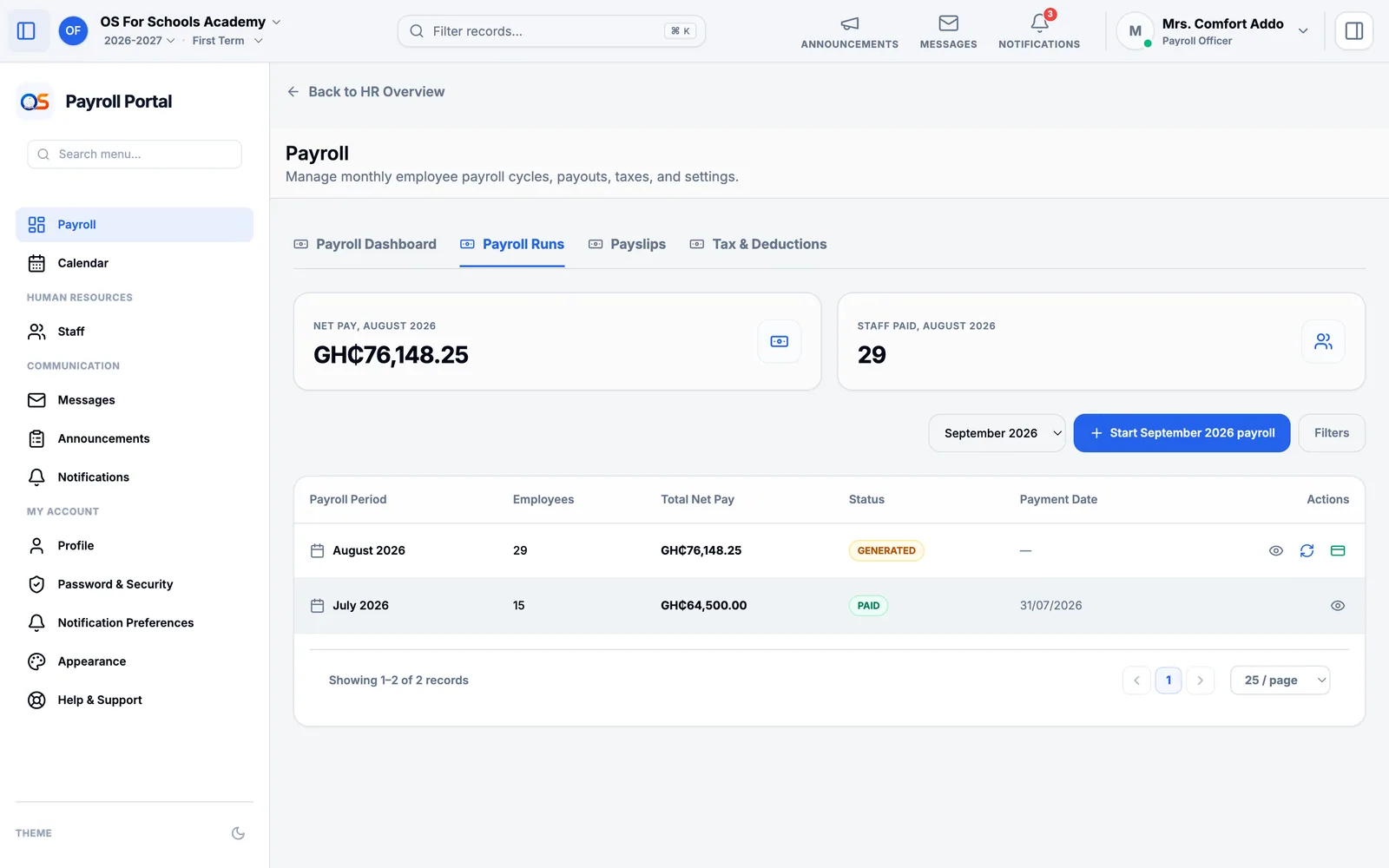
Task: Toggle dark theme moon icon
Action: click(x=238, y=833)
